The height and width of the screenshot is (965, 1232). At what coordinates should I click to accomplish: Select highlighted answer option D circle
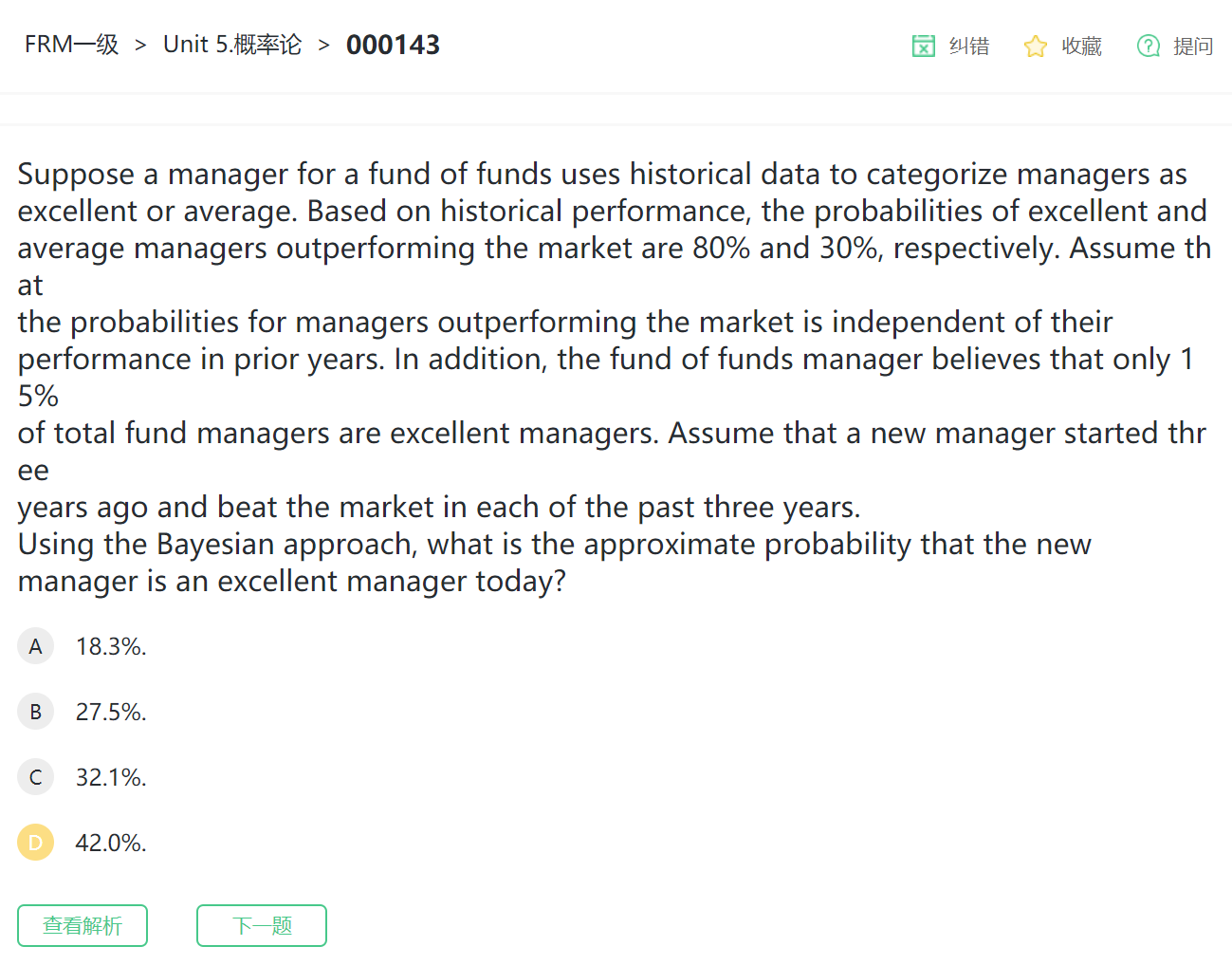point(35,843)
